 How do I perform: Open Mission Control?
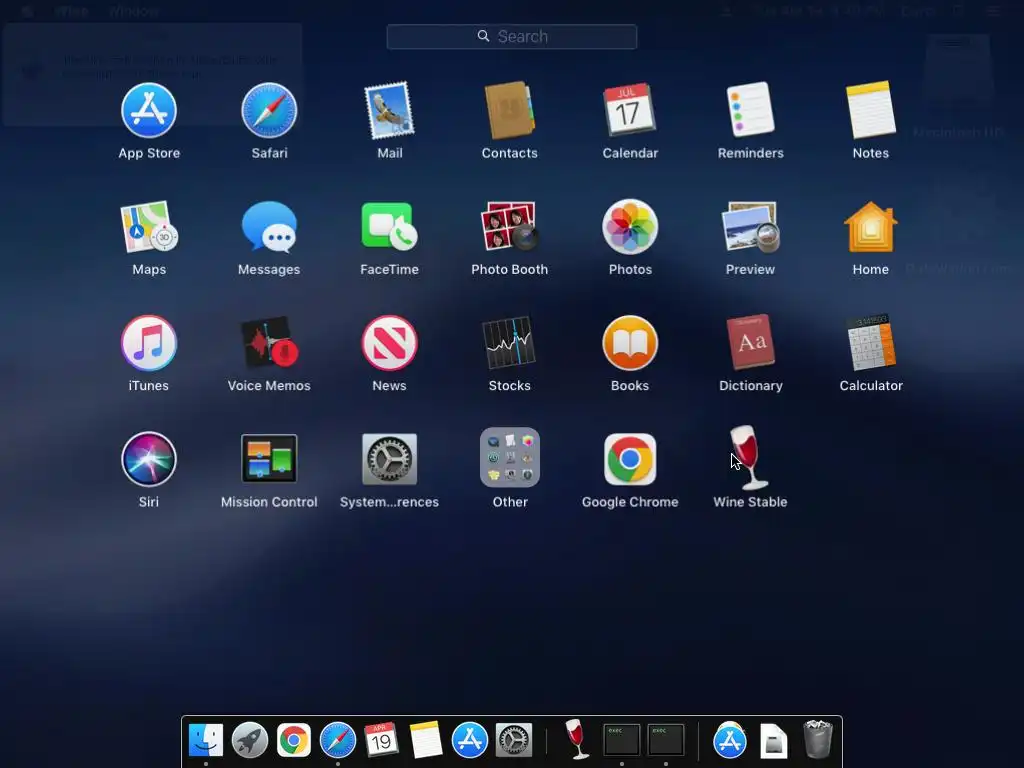269,458
